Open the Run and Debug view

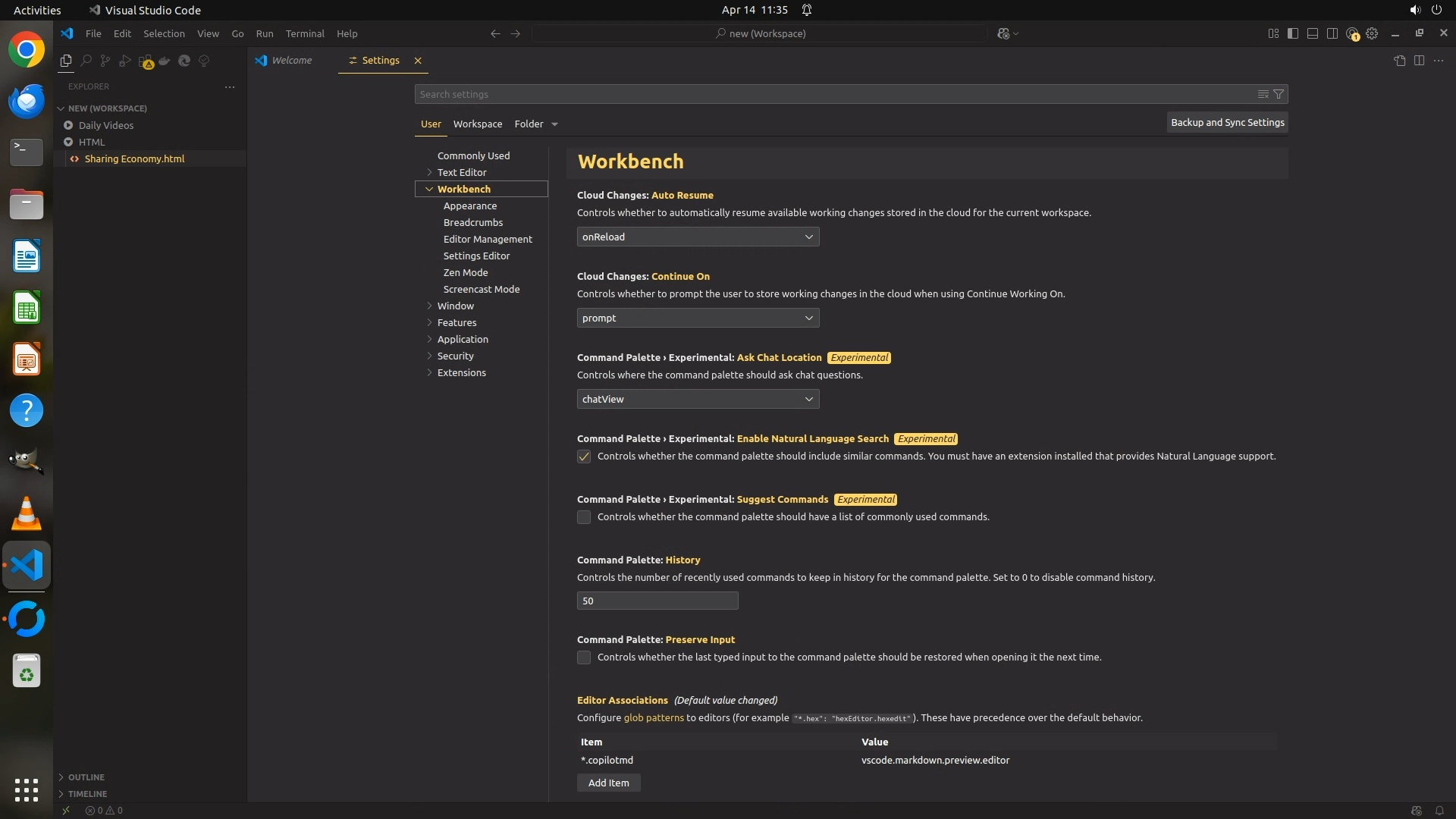click(x=125, y=61)
